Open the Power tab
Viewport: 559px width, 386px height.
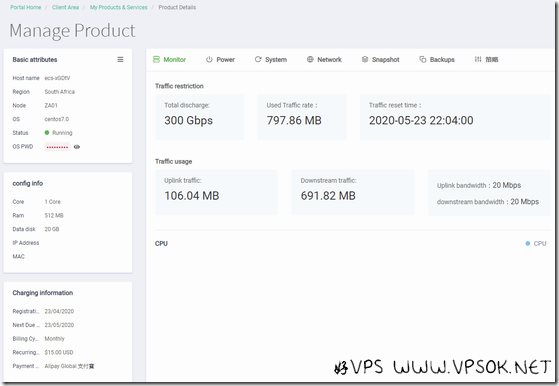(x=220, y=60)
